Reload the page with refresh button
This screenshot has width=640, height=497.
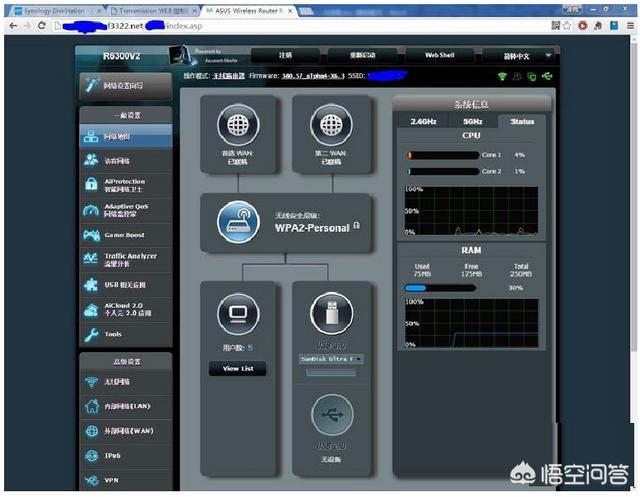pyautogui.click(x=42, y=26)
